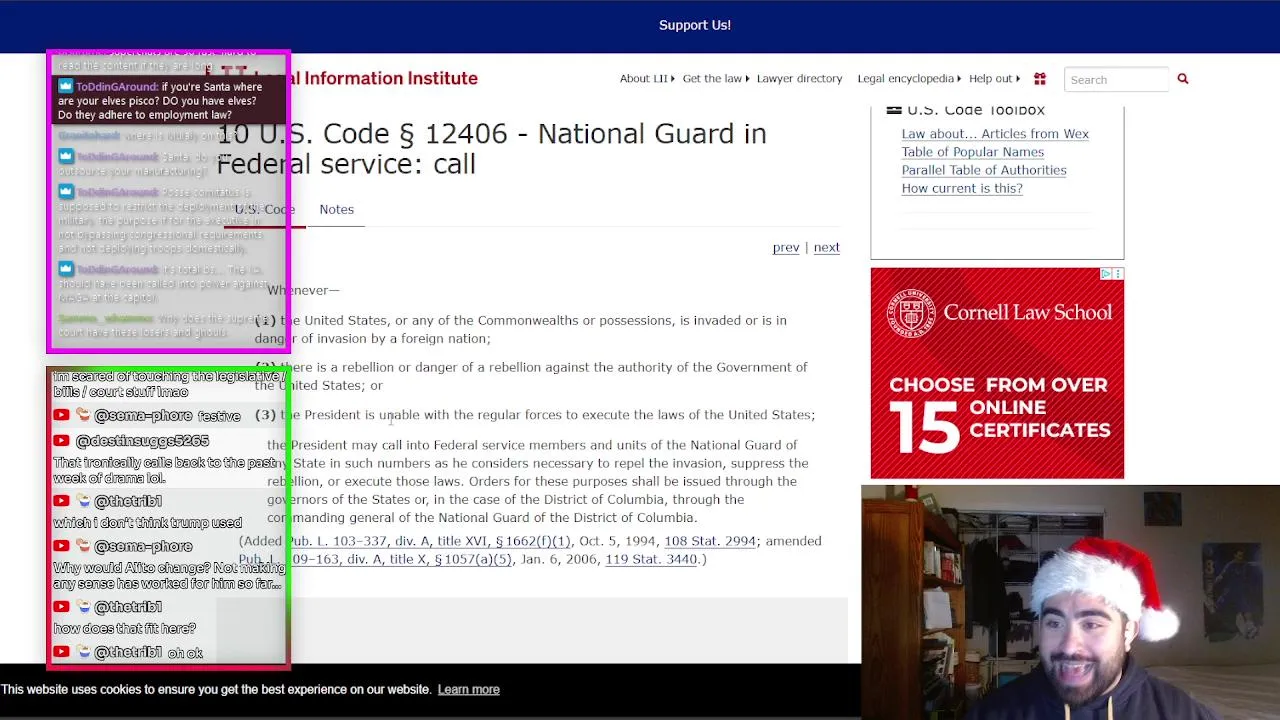
Task: Click paragraph (1) about invasion by foreign nation
Action: (x=521, y=329)
